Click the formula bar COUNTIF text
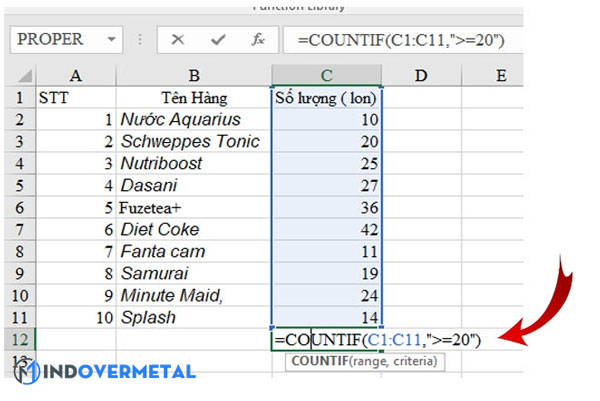 coord(392,39)
